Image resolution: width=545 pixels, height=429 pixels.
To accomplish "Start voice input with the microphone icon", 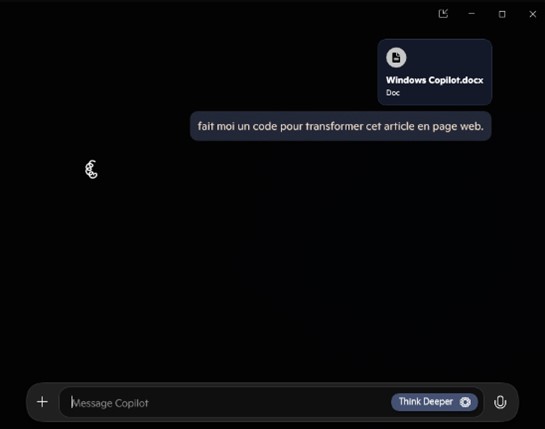I will 500,402.
